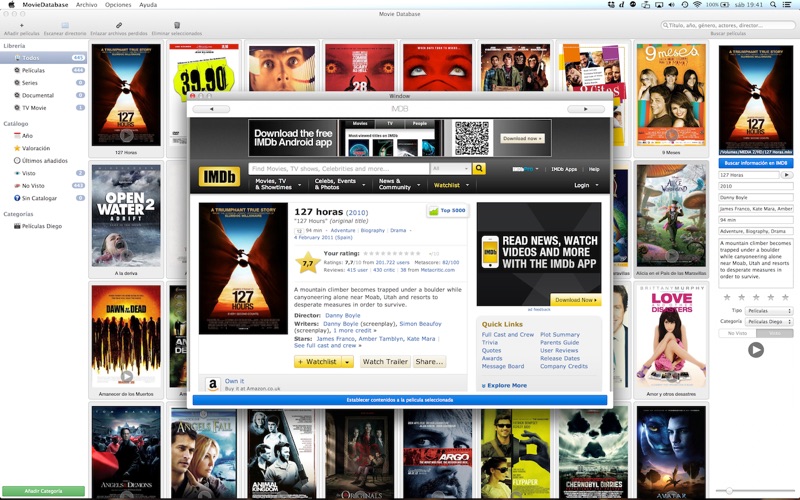The height and width of the screenshot is (500, 800).
Task: Click the Eliminar seleccionados trash icon
Action: pyautogui.click(x=177, y=25)
